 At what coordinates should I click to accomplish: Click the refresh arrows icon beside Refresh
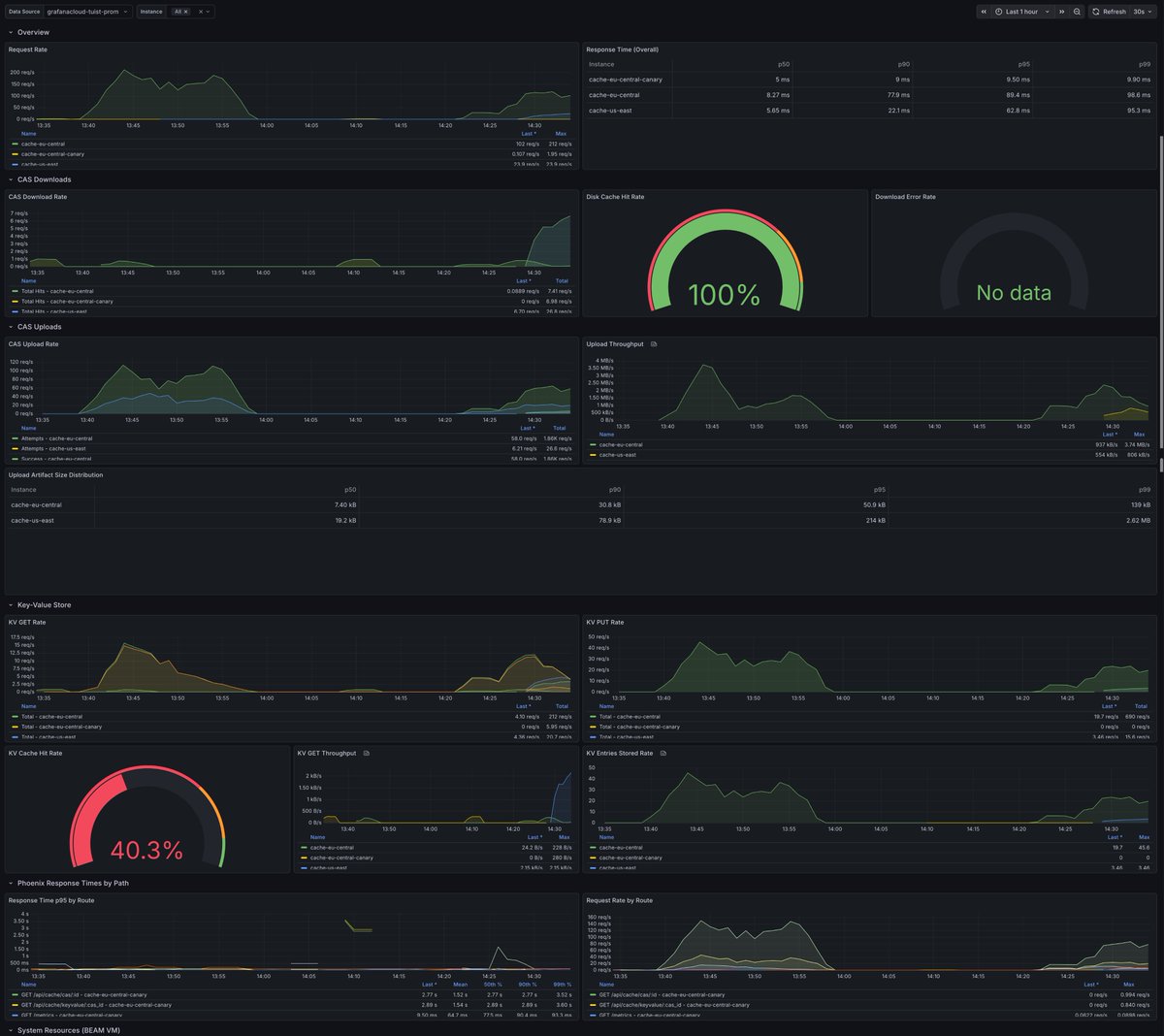1096,12
